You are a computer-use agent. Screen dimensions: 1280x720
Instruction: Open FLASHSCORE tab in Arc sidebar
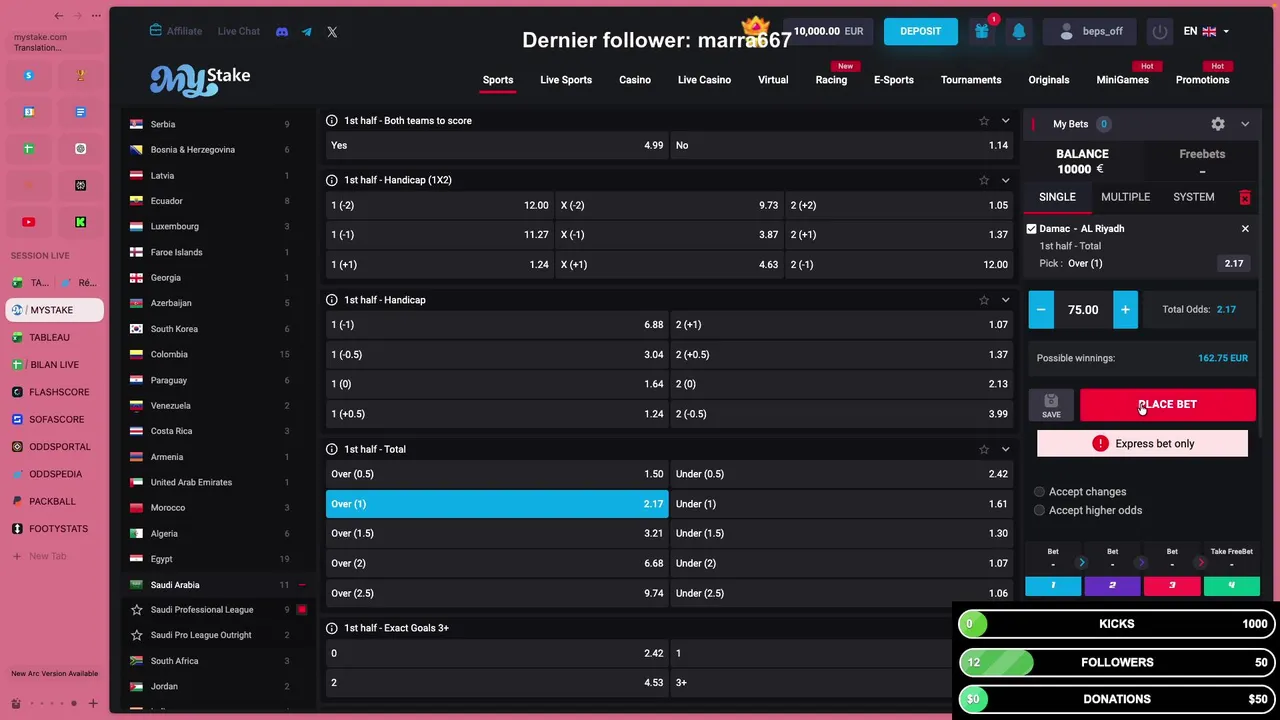coord(55,392)
